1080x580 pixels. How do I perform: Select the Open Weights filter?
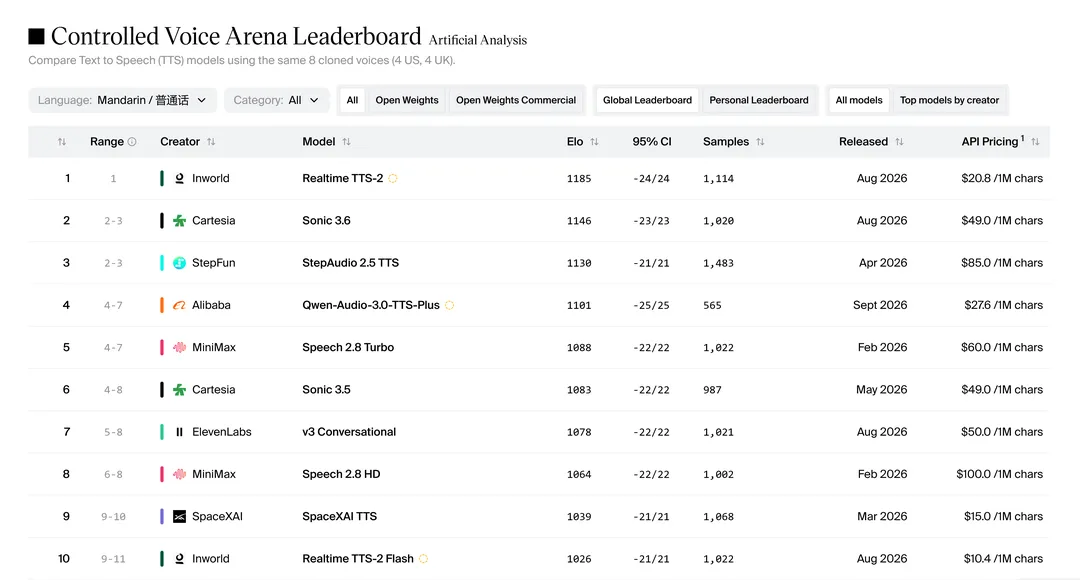(x=406, y=100)
